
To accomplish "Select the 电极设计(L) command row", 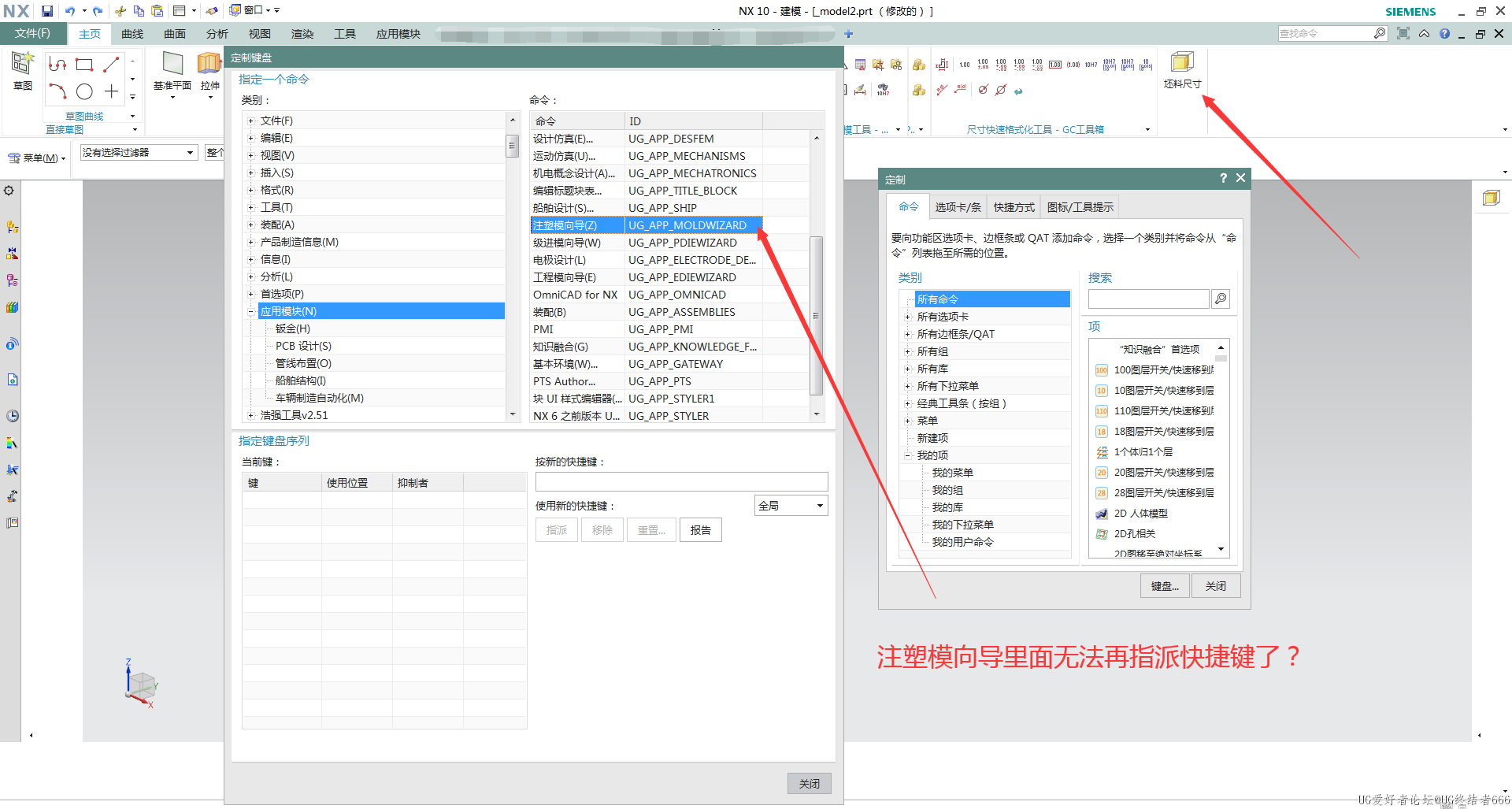I will click(646, 260).
